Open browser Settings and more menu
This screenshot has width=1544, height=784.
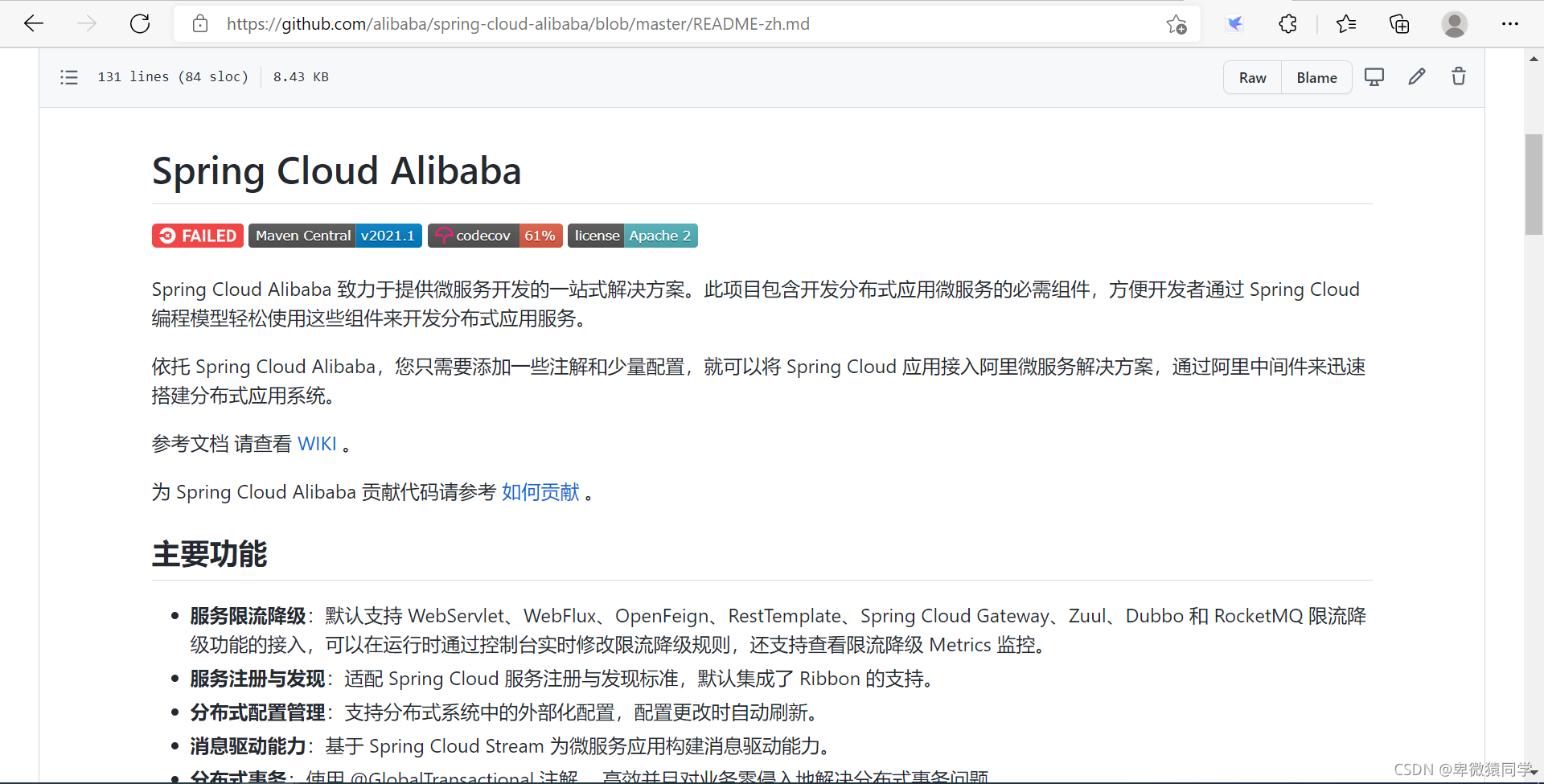tap(1509, 24)
